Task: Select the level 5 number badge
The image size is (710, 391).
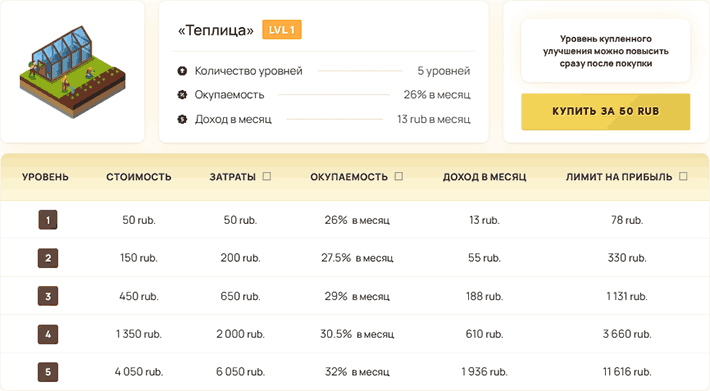Action: point(48,372)
